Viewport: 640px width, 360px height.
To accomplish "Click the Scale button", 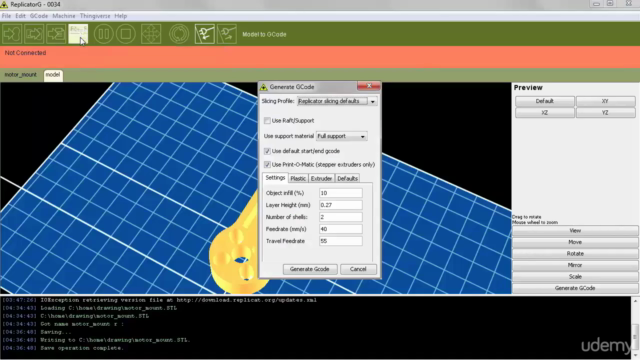I will pos(575,276).
